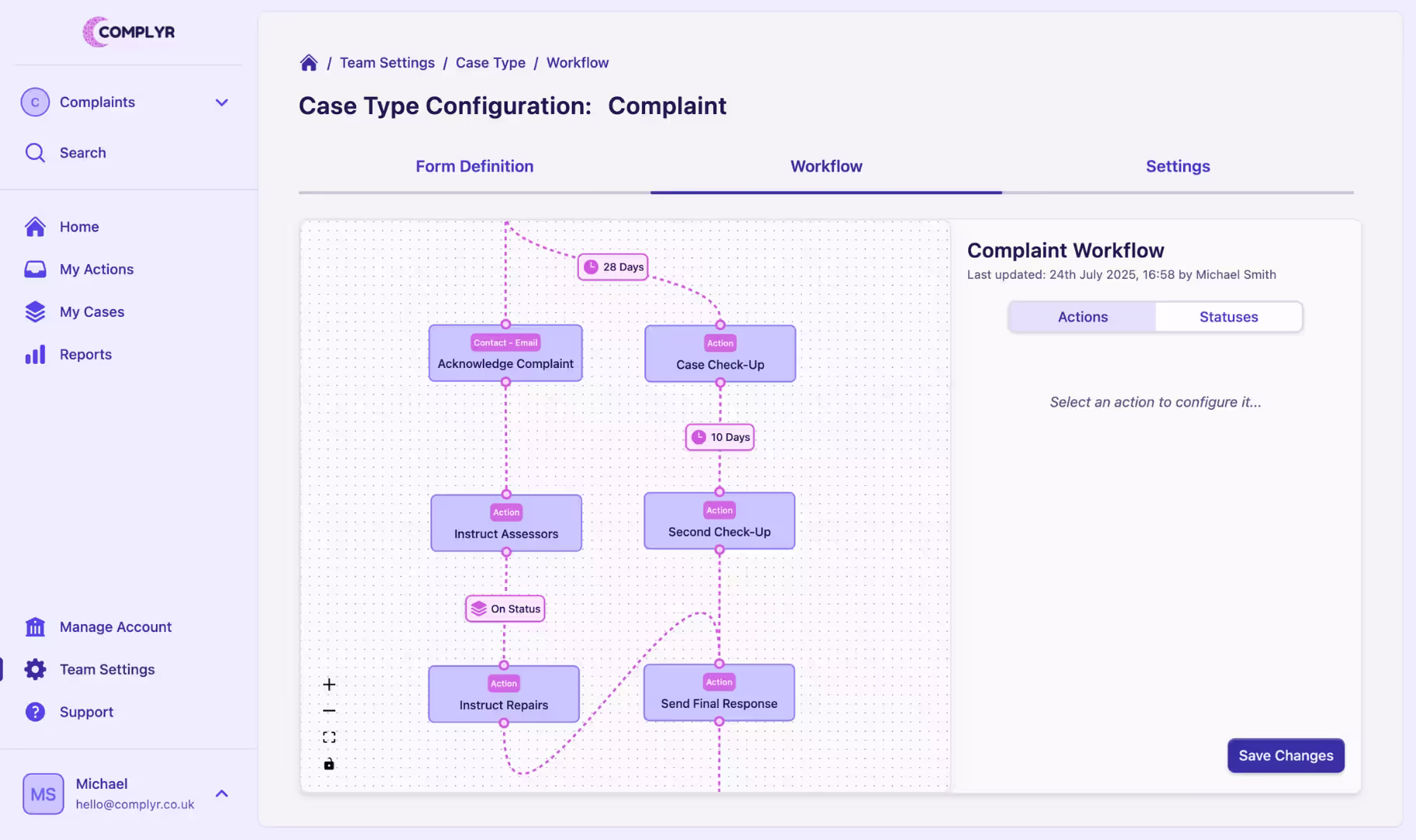Open the Settings tab
The height and width of the screenshot is (840, 1416).
pos(1177,165)
